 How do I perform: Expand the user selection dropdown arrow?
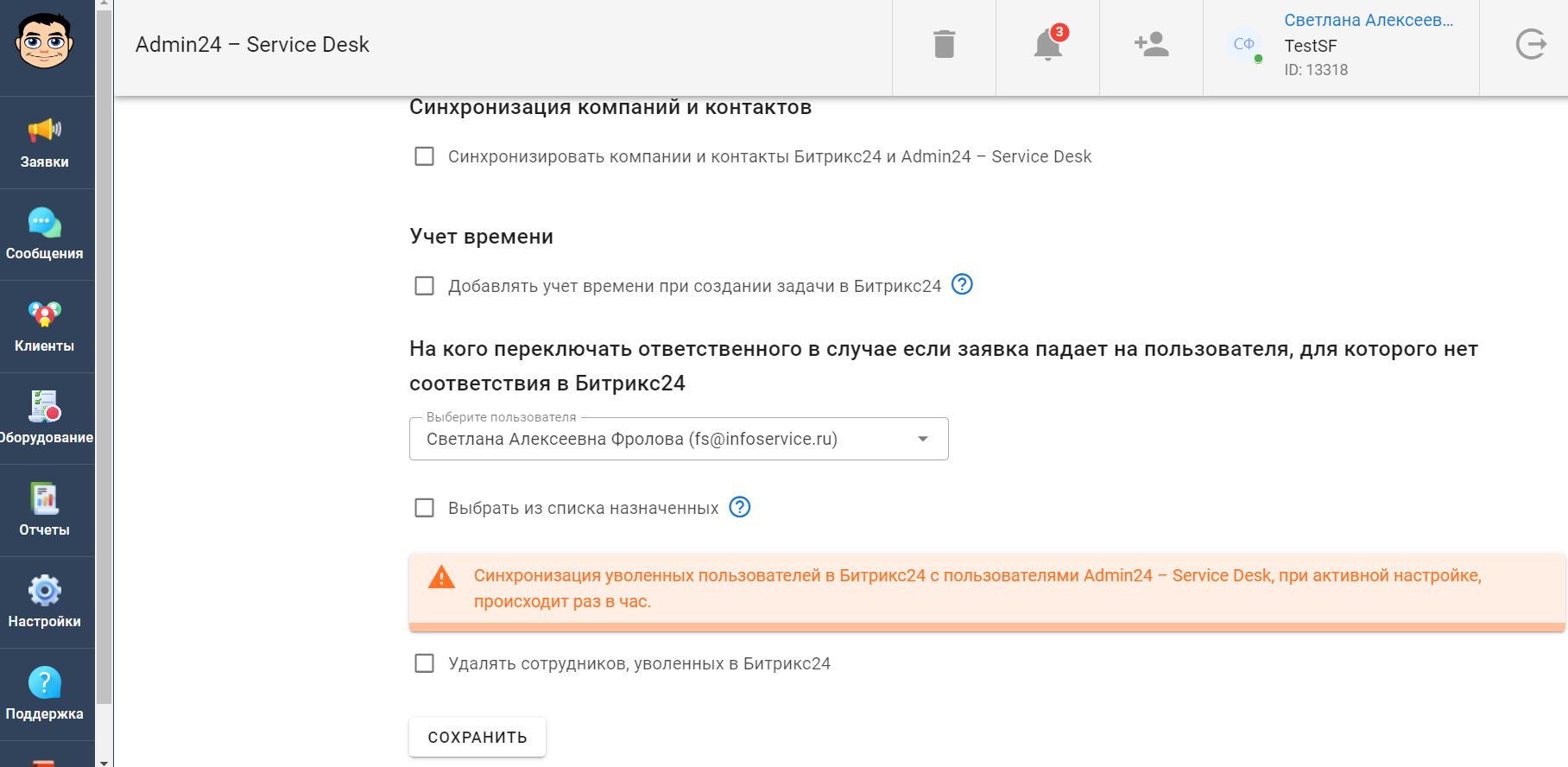coord(923,439)
